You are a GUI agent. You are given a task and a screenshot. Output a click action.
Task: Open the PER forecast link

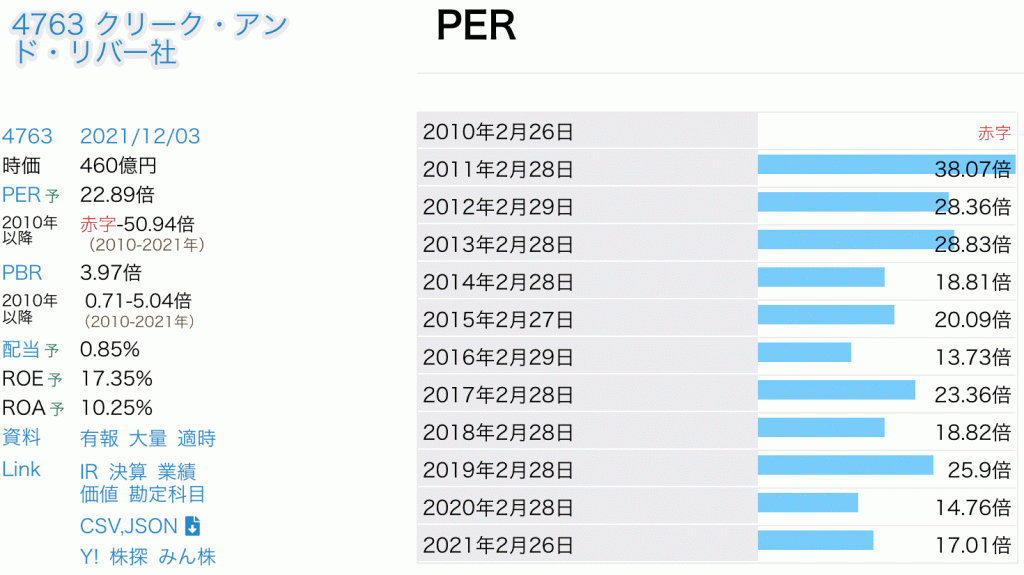[23, 194]
